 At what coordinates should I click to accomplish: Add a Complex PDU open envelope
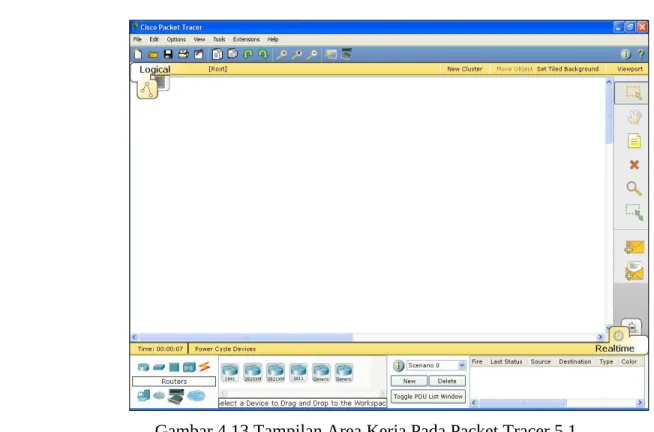(634, 271)
